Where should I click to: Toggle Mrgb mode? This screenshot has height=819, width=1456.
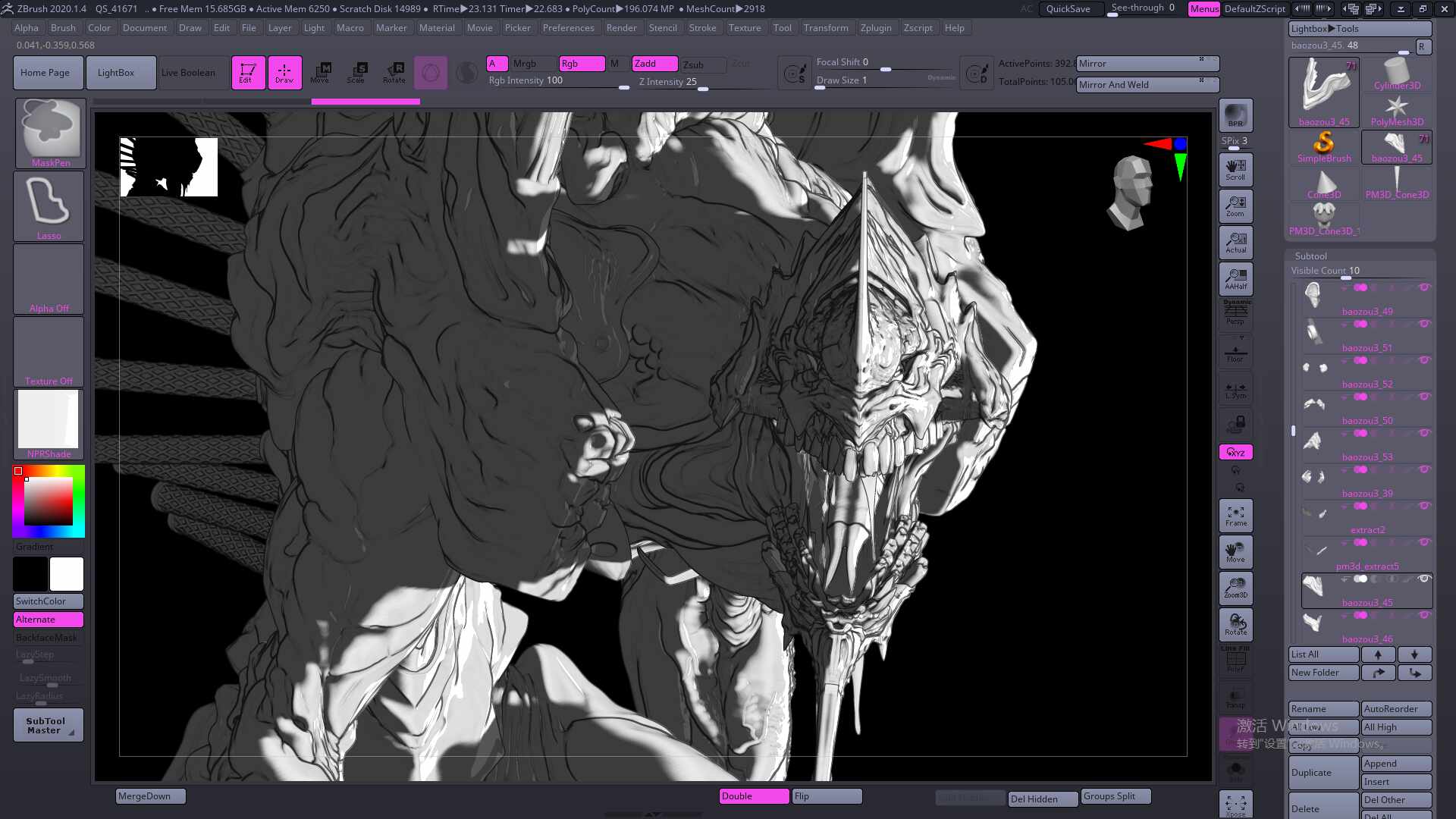tap(534, 64)
